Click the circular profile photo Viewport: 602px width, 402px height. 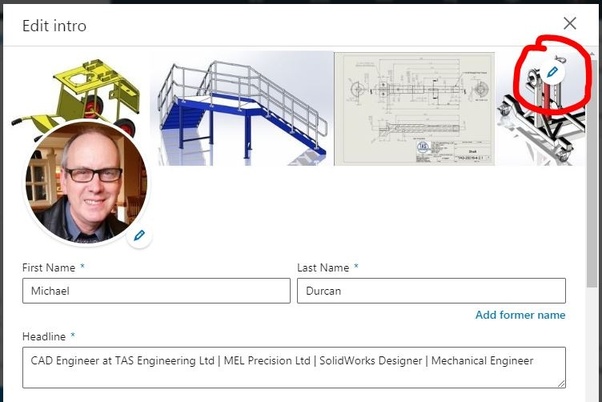(x=86, y=182)
